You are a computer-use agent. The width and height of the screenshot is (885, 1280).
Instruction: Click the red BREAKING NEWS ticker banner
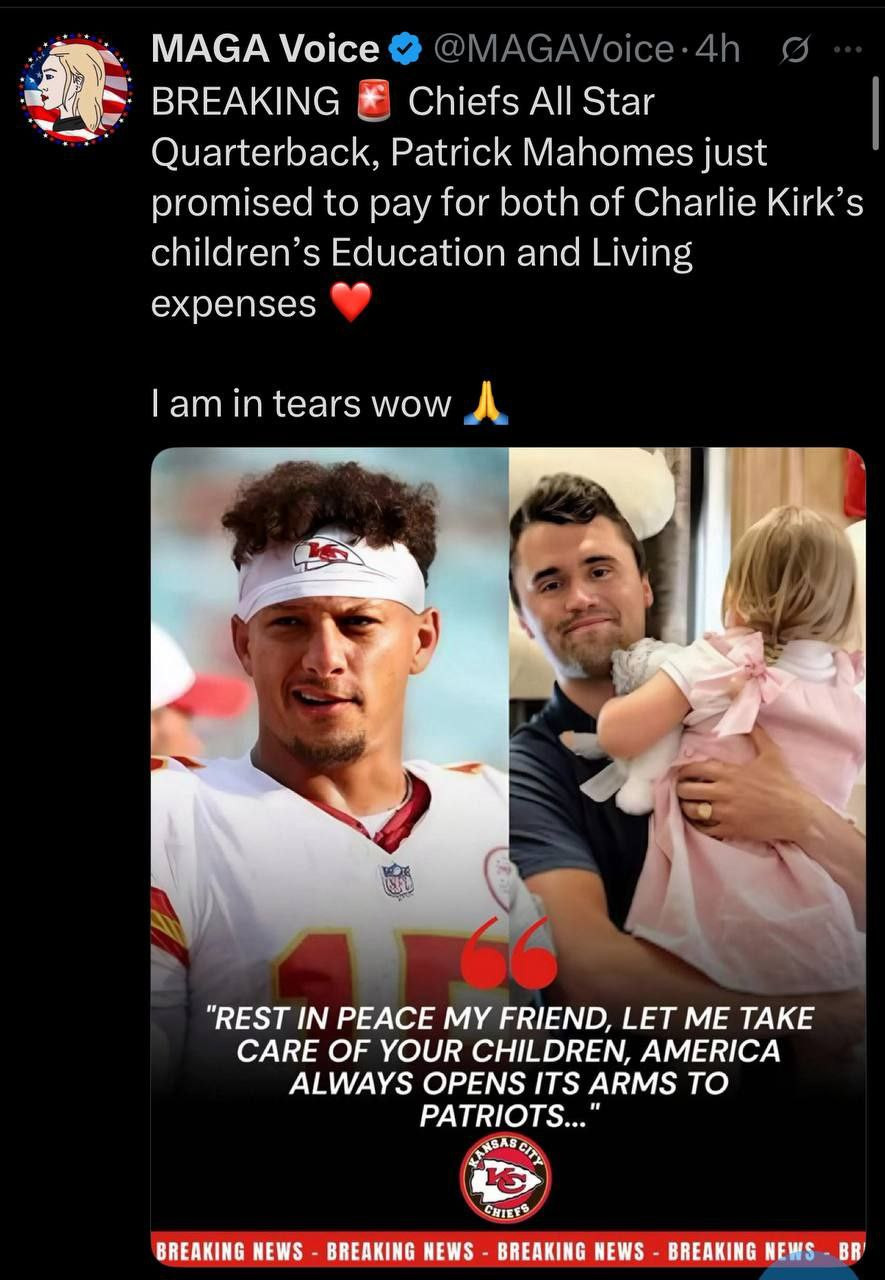pos(508,1250)
